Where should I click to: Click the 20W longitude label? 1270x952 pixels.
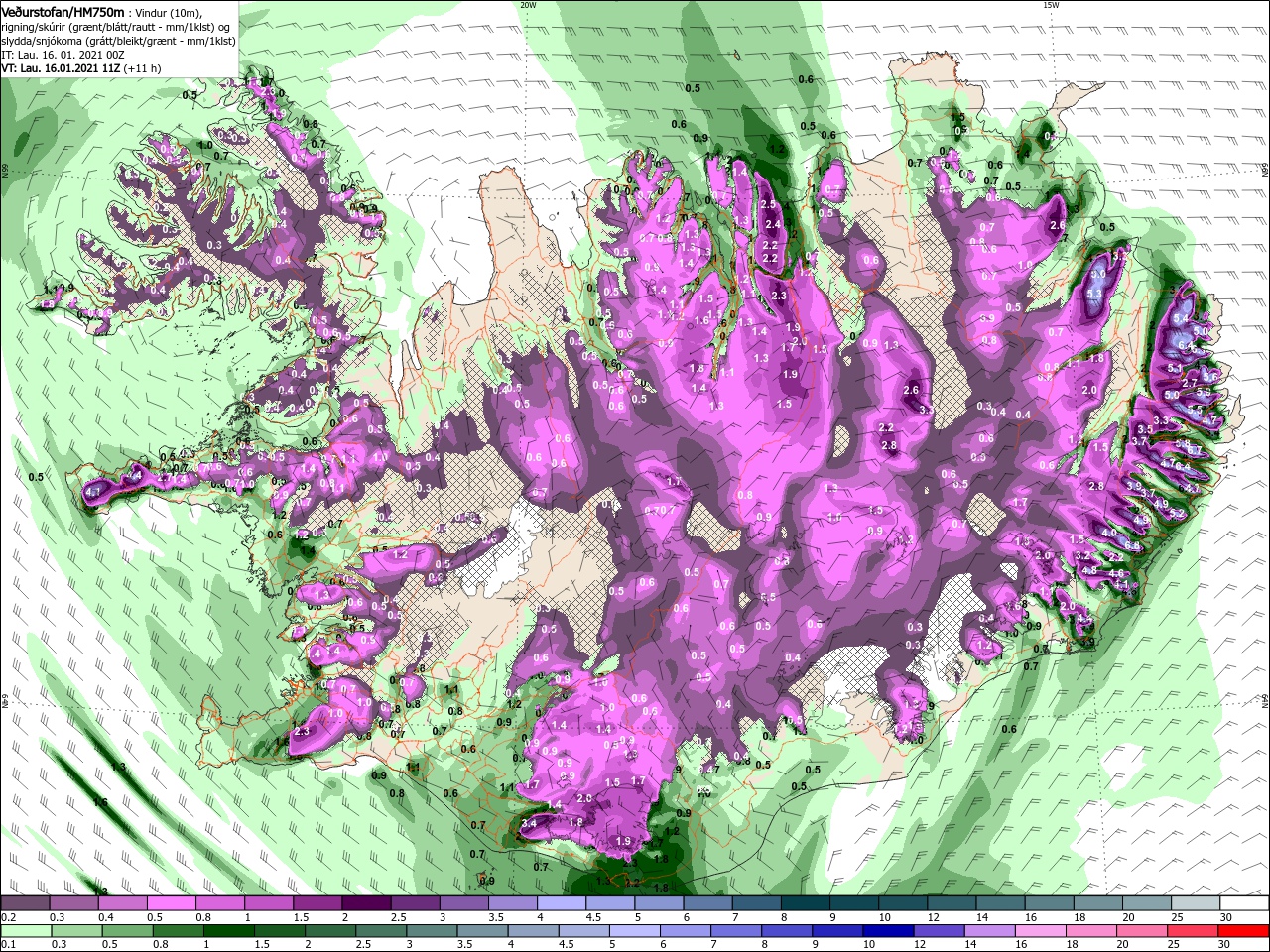tap(528, 5)
